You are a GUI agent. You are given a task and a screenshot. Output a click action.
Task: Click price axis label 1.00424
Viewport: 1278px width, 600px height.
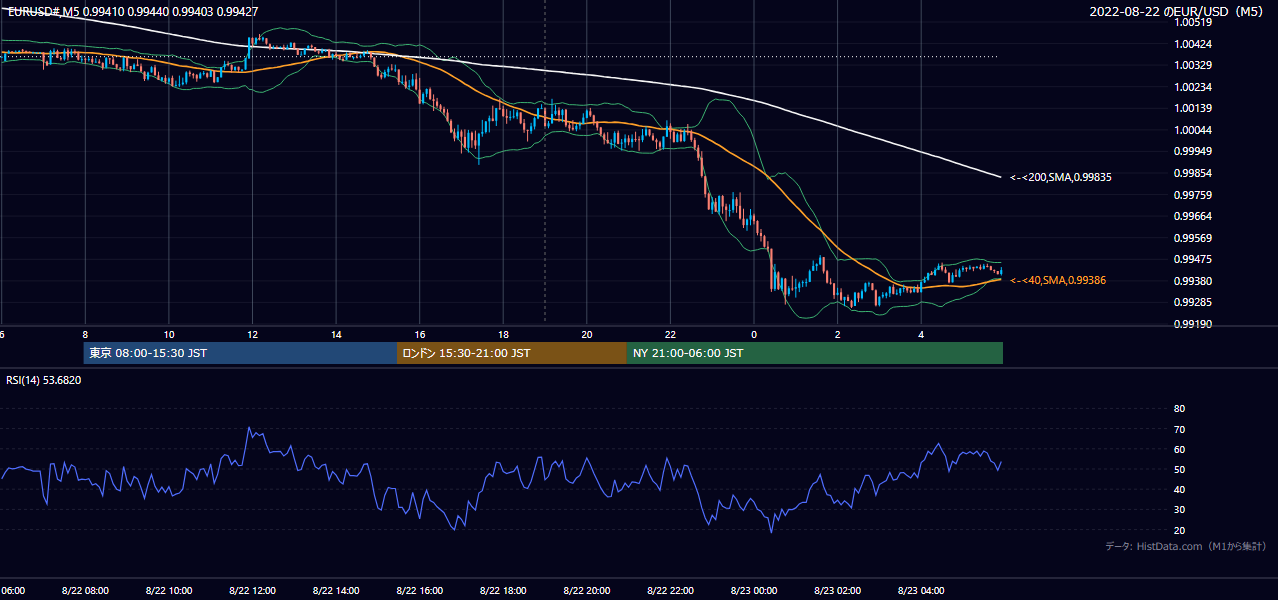tap(1191, 44)
